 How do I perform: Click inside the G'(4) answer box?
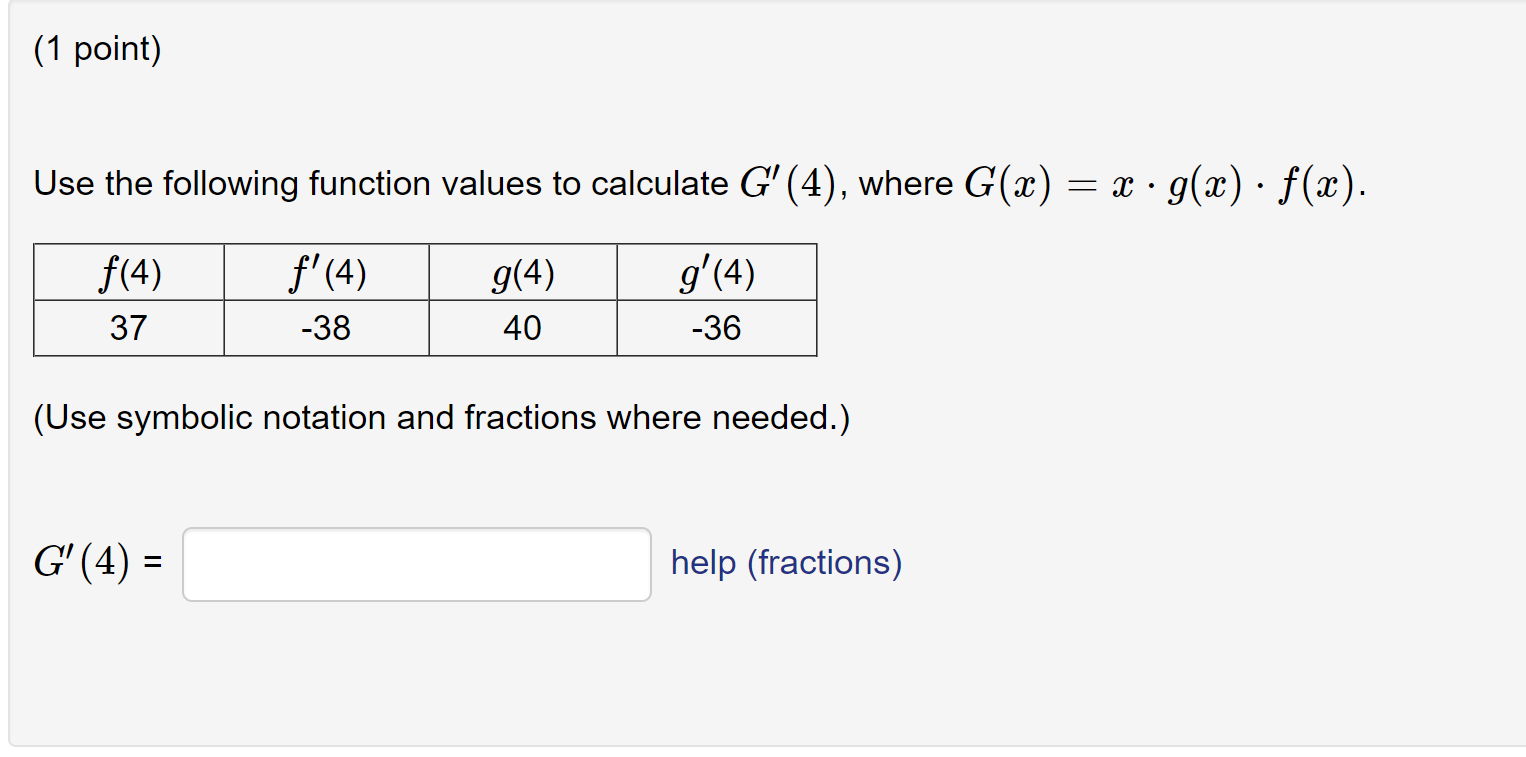point(416,563)
